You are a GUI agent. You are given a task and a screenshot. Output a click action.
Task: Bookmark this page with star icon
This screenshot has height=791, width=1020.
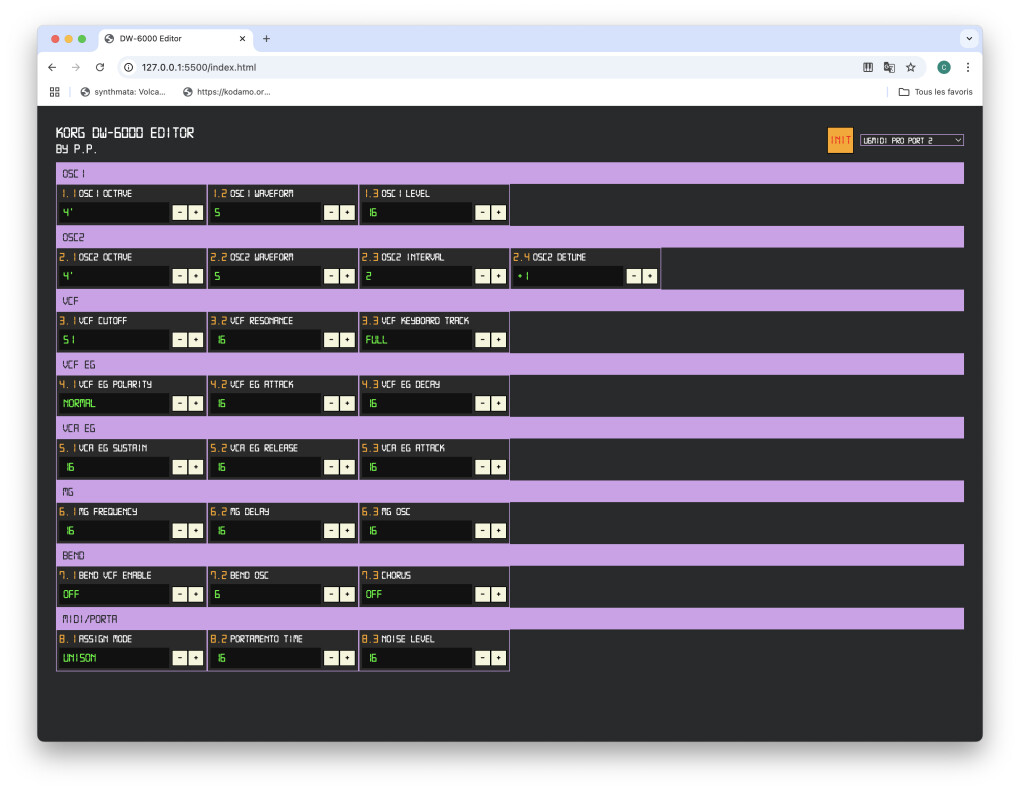point(911,67)
